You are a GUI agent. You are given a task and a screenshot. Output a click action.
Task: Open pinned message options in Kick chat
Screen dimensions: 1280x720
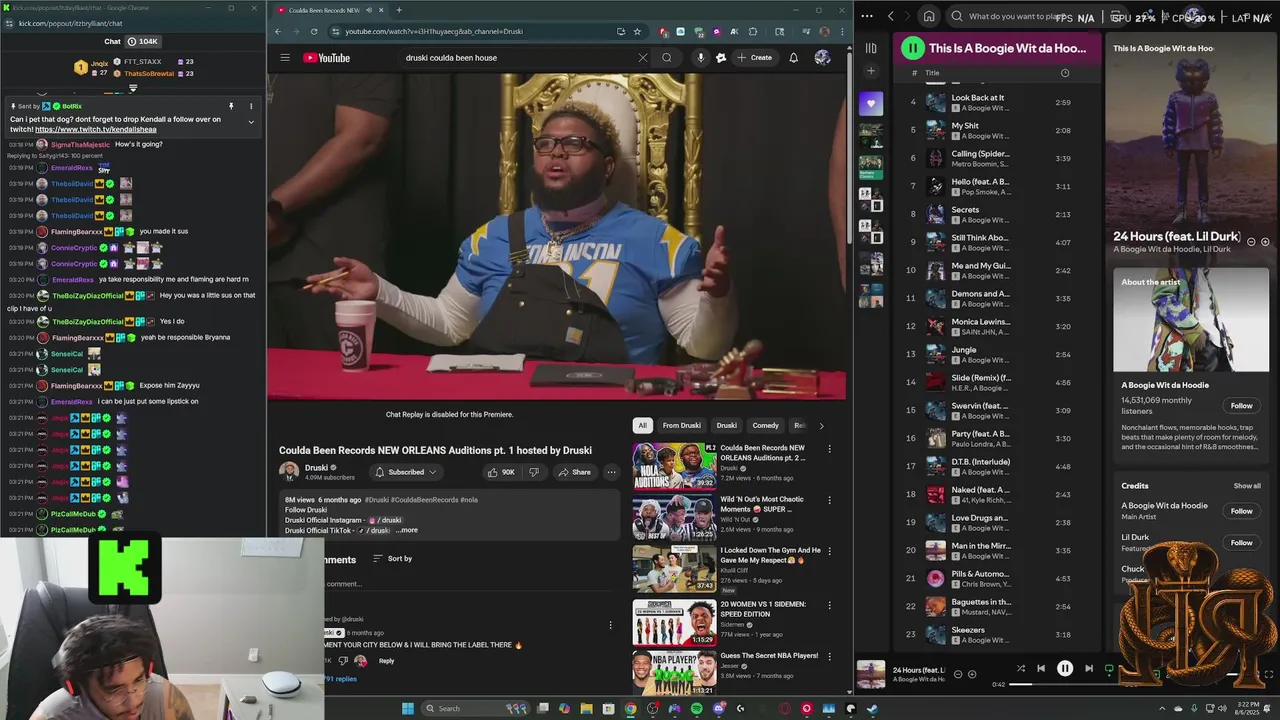pyautogui.click(x=251, y=106)
